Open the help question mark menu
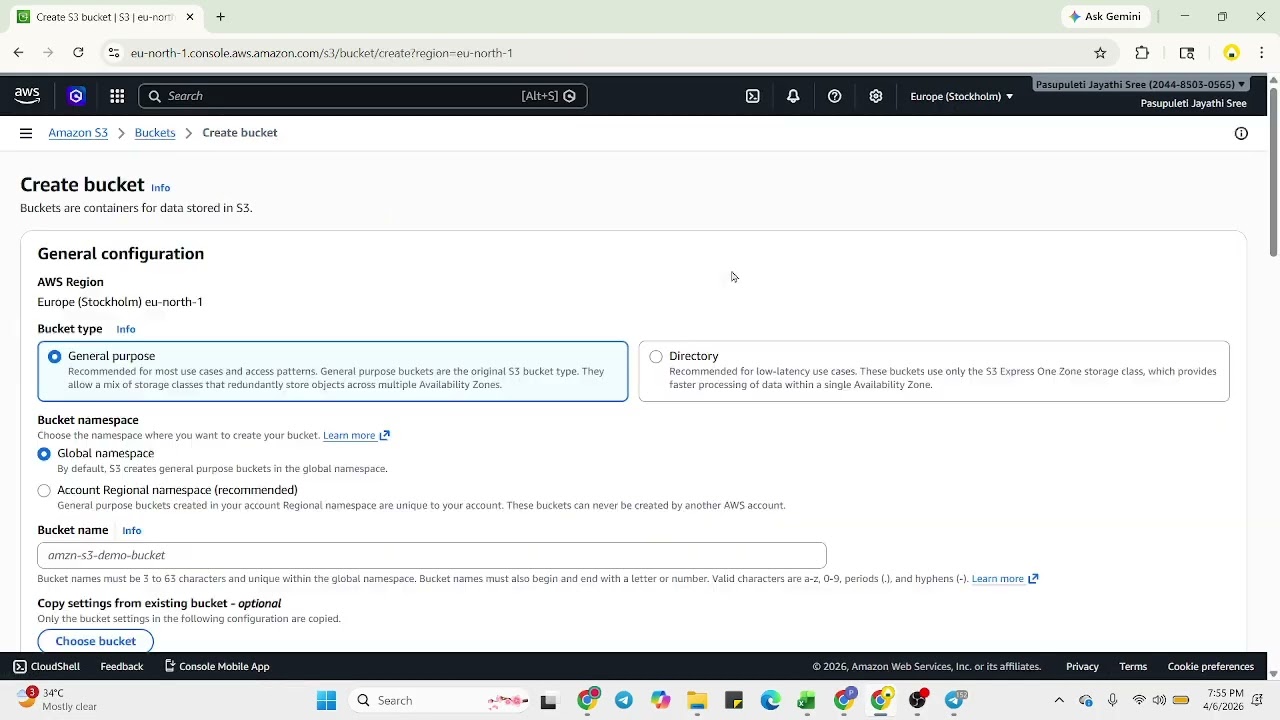The image size is (1280, 720). tap(834, 96)
